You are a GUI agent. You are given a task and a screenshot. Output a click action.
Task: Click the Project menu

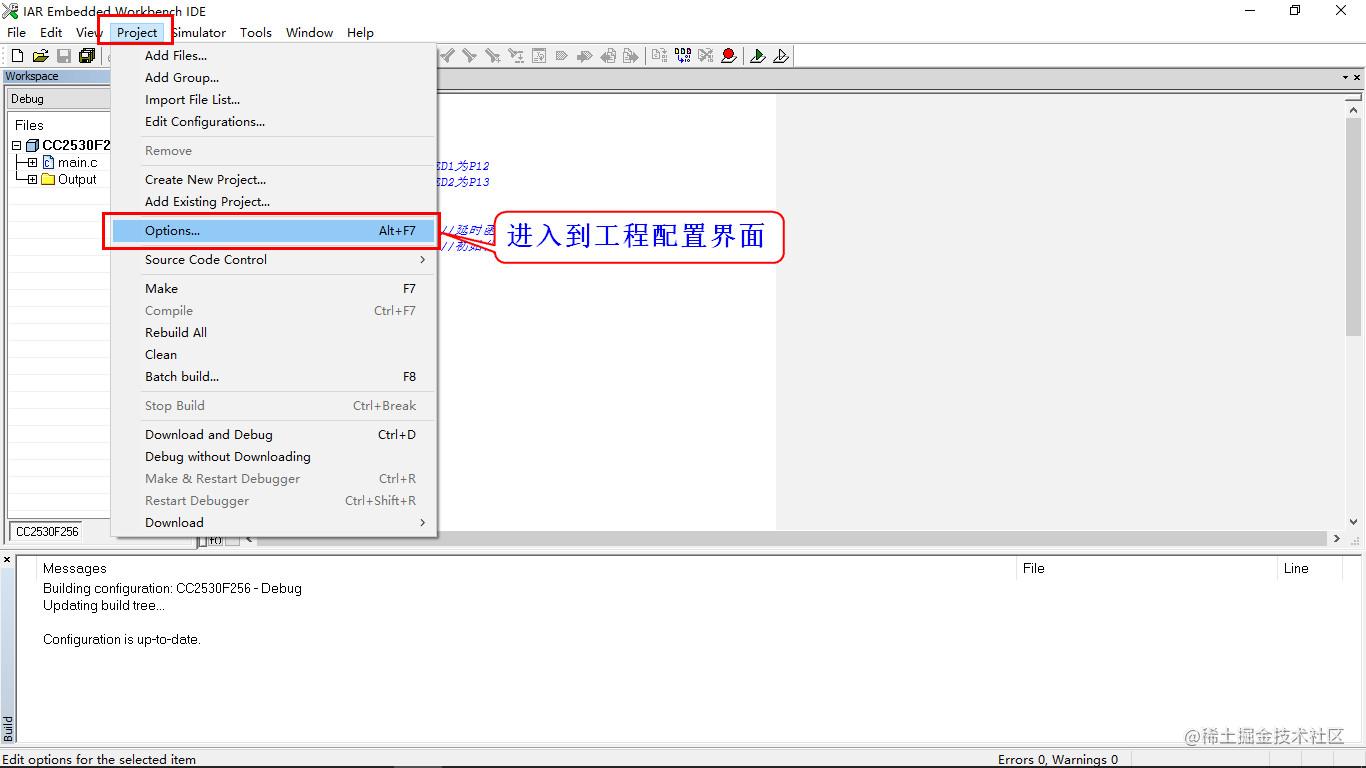coord(137,32)
